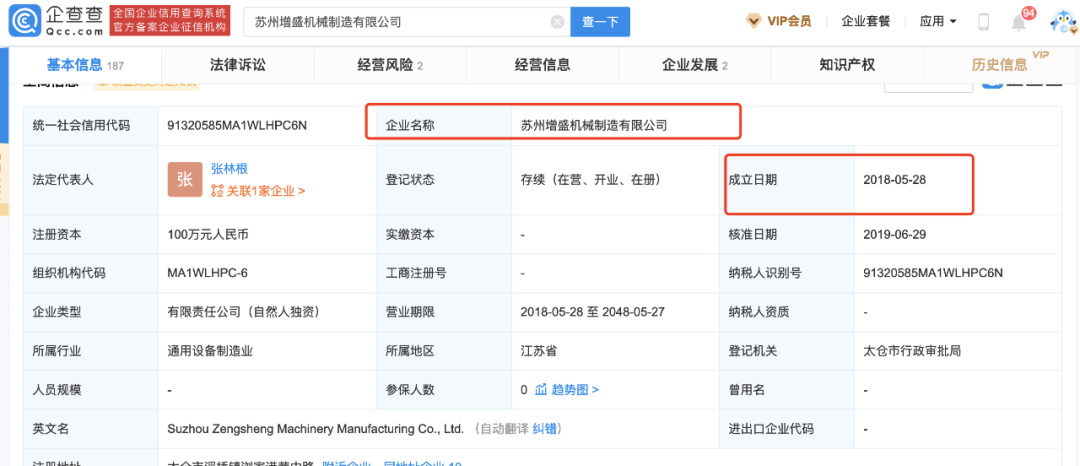Switch to 知识产权 tab
The height and width of the screenshot is (466, 1080).
pos(847,65)
